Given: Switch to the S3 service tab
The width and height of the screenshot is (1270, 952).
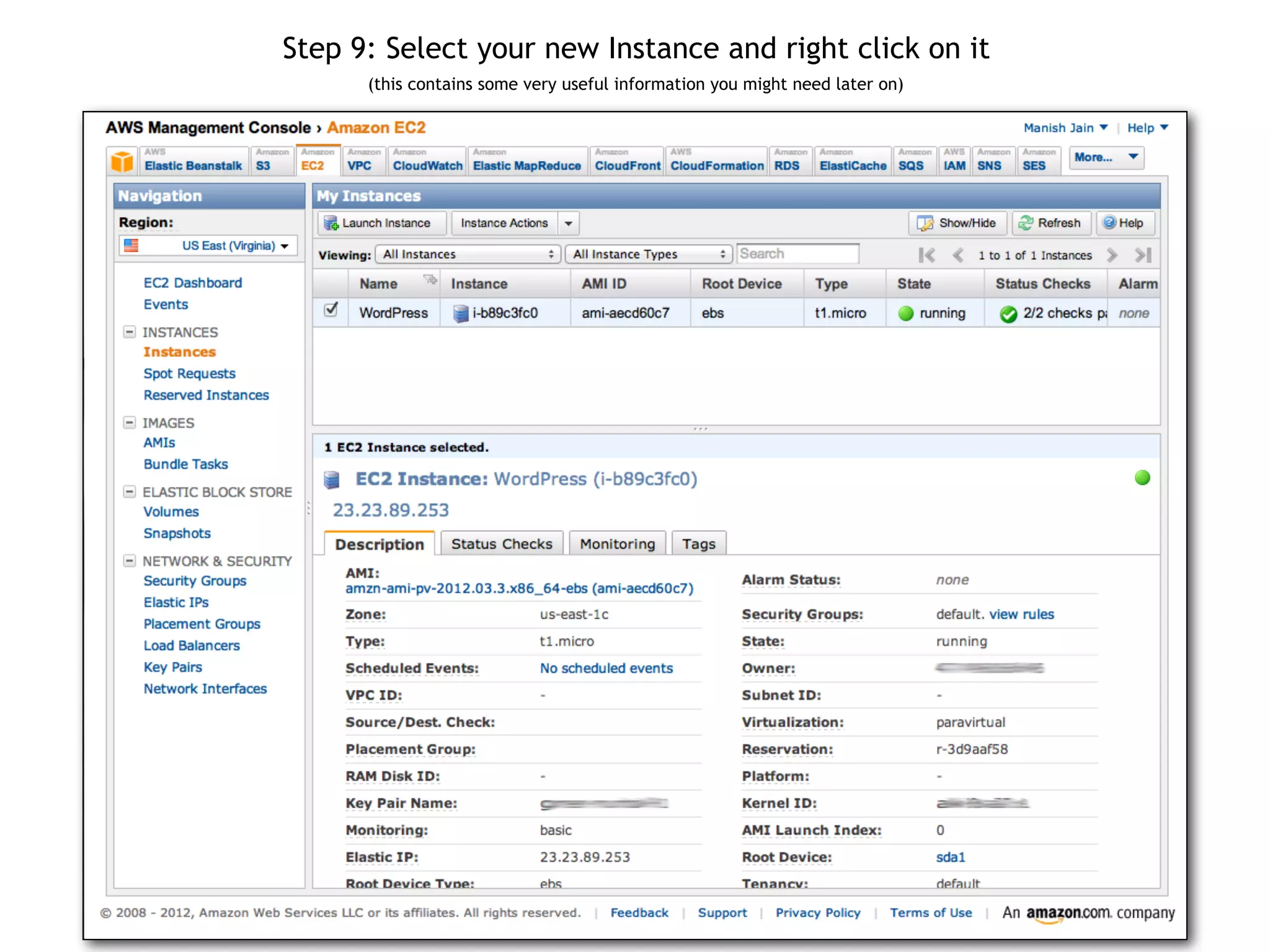Looking at the screenshot, I should (272, 161).
